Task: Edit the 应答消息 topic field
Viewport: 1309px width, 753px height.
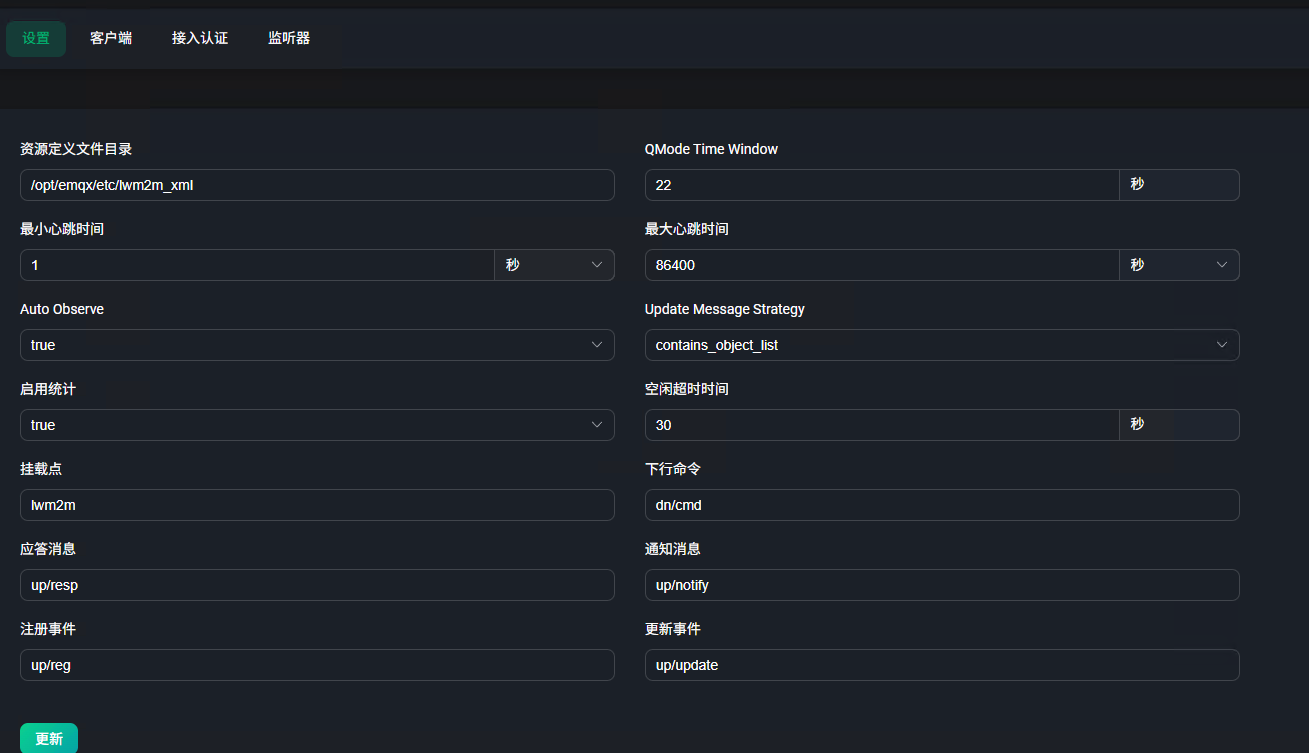Action: (x=317, y=585)
